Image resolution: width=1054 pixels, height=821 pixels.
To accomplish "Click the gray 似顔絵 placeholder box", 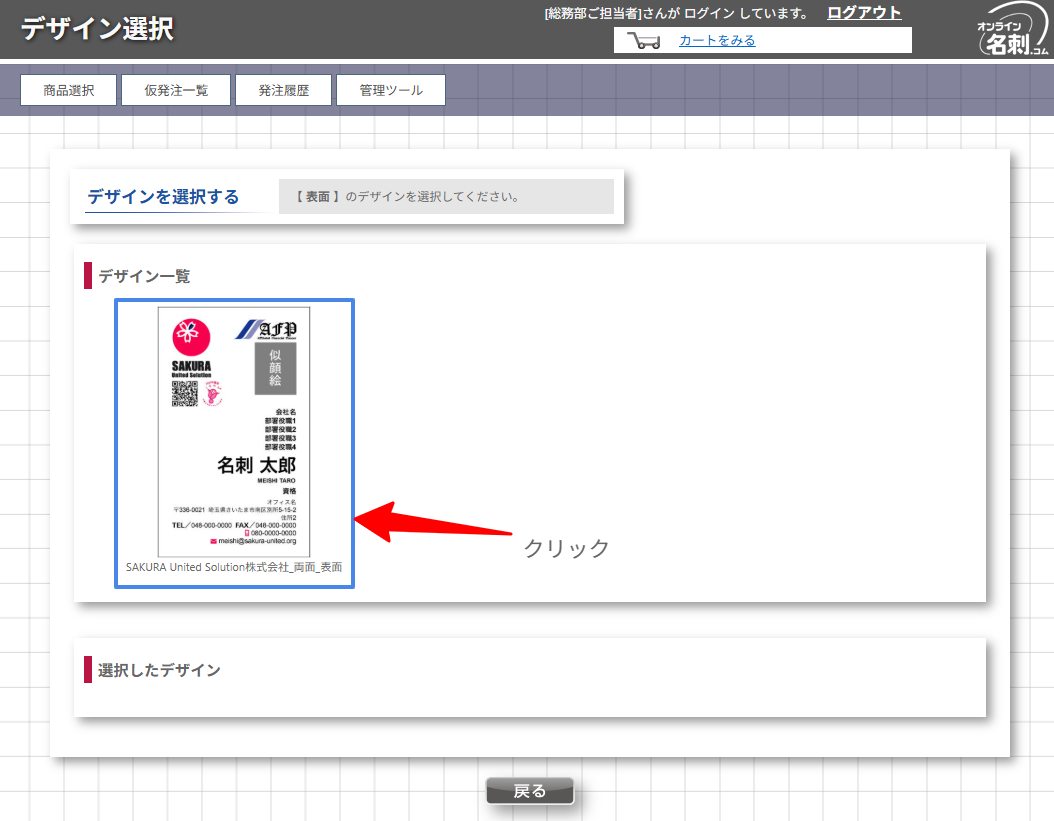I will [275, 369].
